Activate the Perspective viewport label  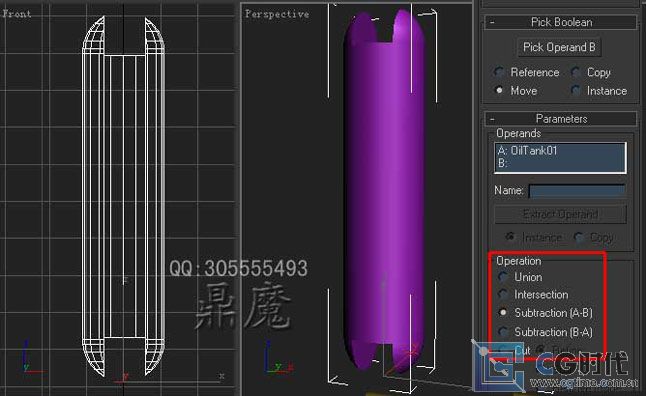tap(277, 14)
